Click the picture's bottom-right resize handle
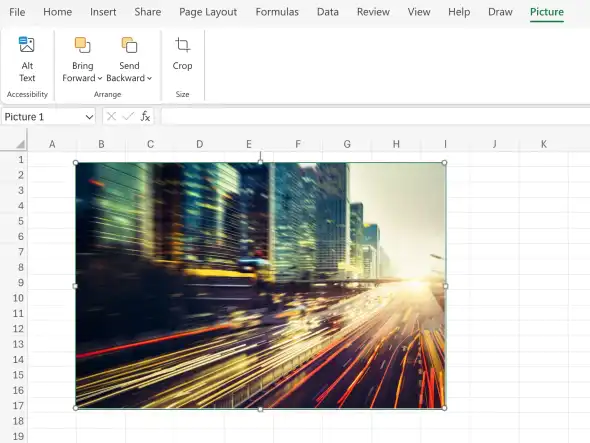The height and width of the screenshot is (443, 590). 444,408
